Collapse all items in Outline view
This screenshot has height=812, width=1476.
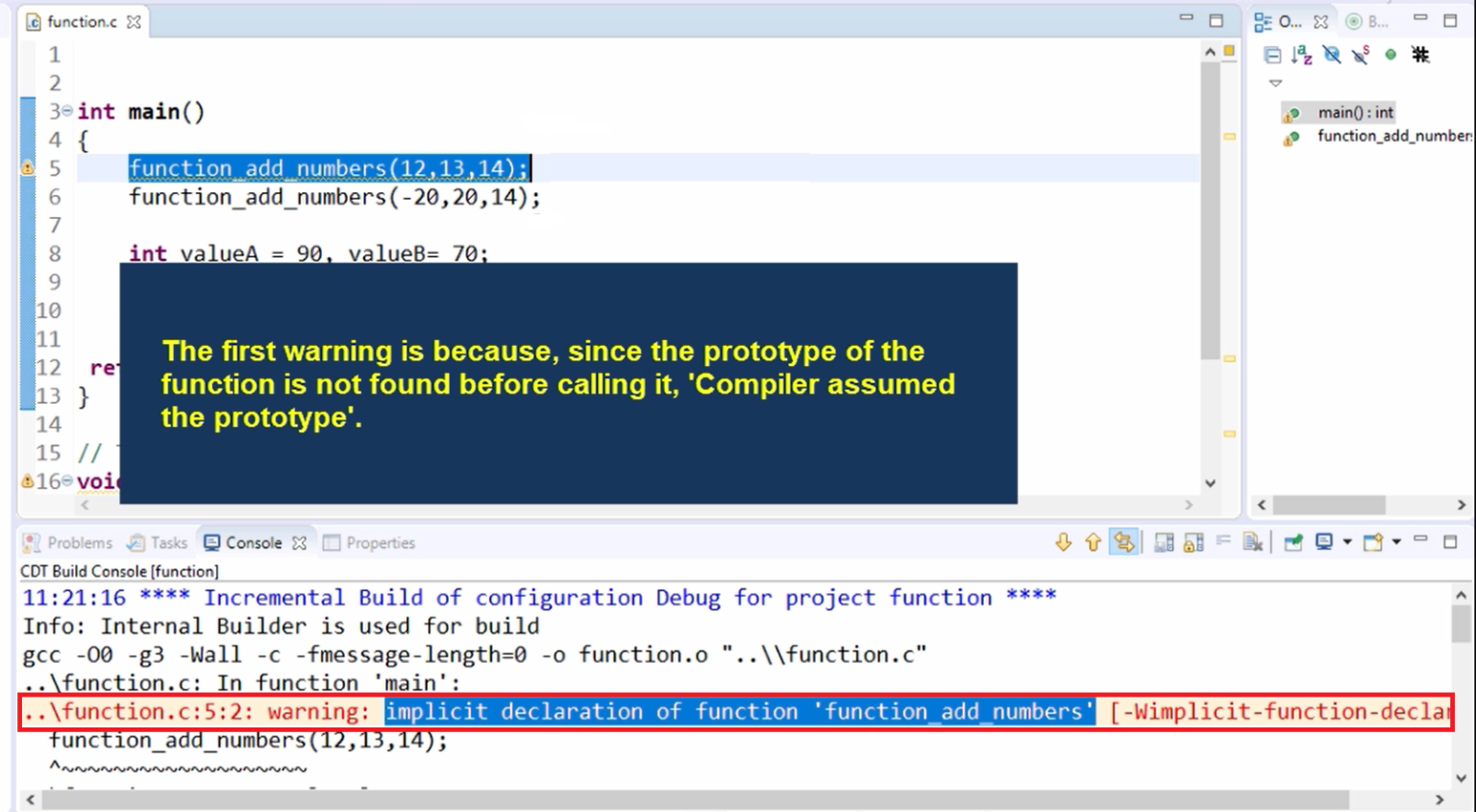[1272, 55]
